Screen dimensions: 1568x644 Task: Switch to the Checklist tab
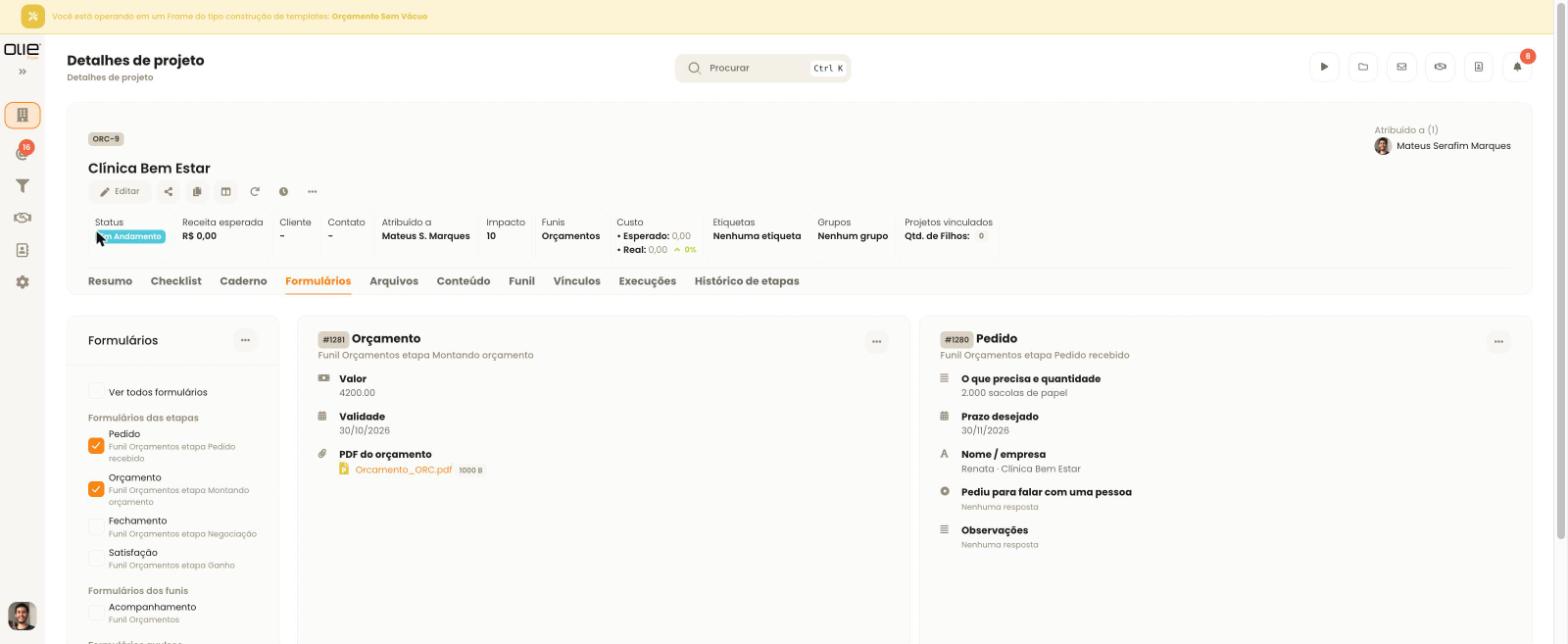(x=176, y=281)
